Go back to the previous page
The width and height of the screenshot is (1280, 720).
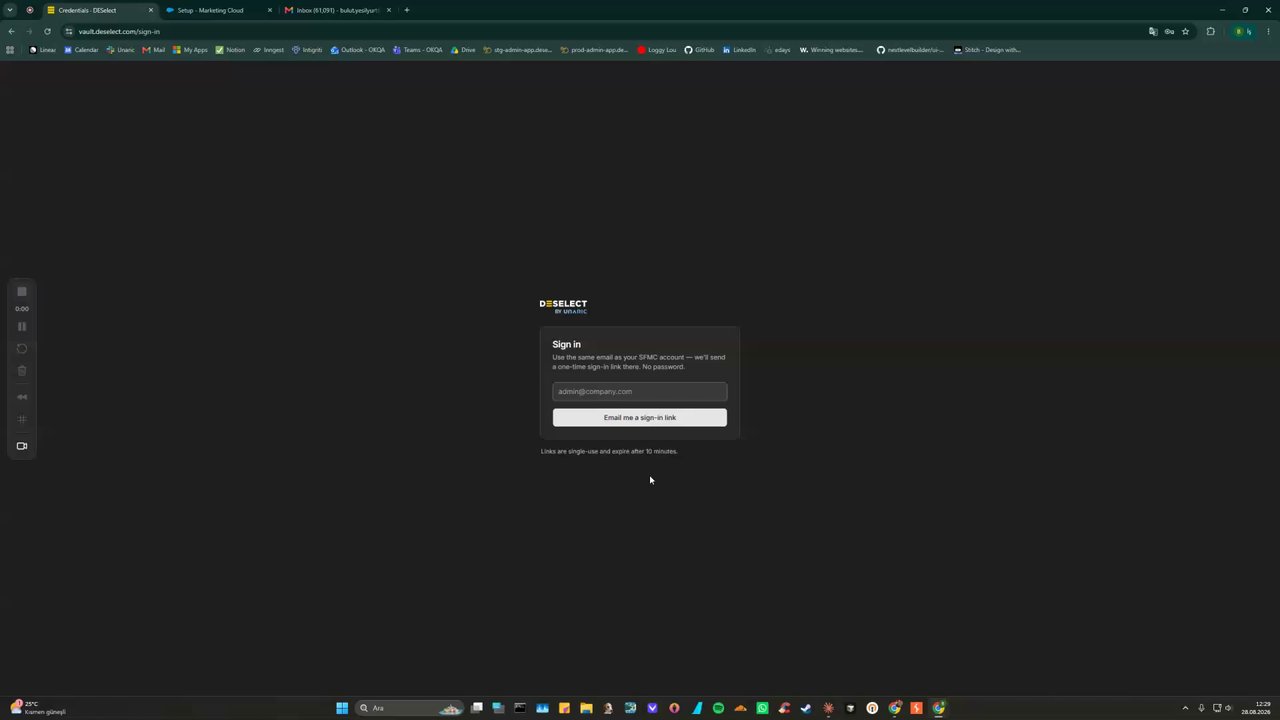point(11,31)
